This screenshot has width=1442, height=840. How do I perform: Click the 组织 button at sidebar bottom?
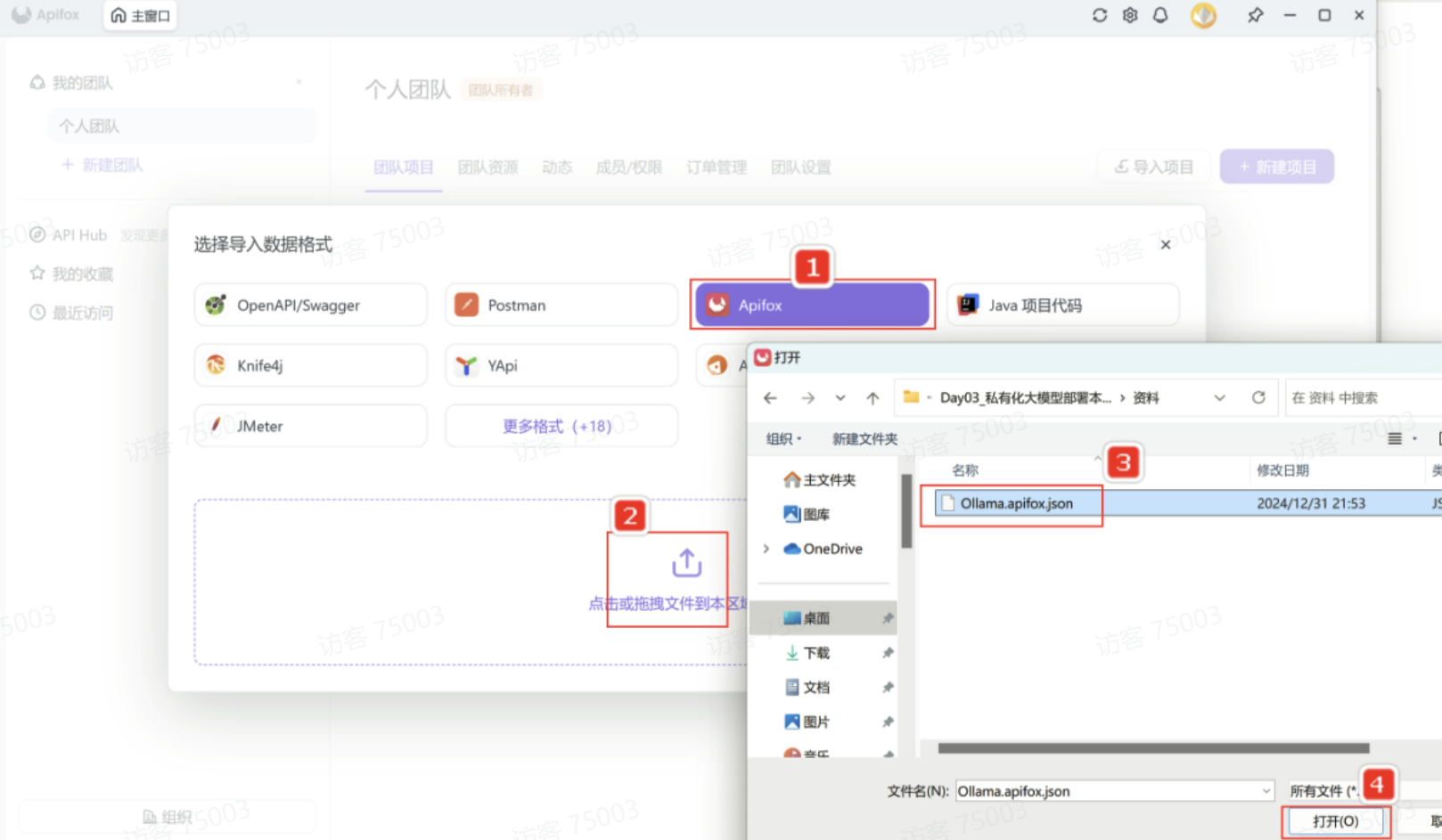click(x=168, y=817)
